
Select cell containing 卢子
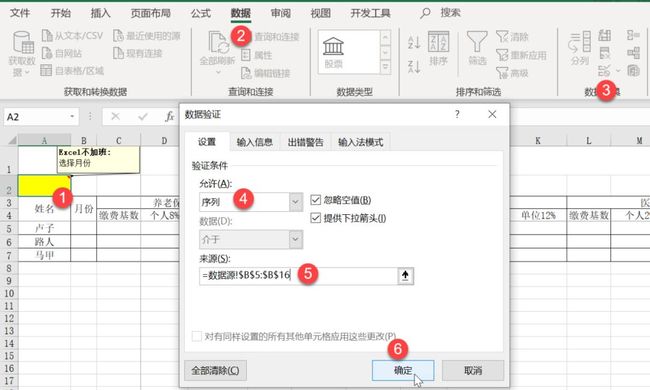click(x=44, y=228)
